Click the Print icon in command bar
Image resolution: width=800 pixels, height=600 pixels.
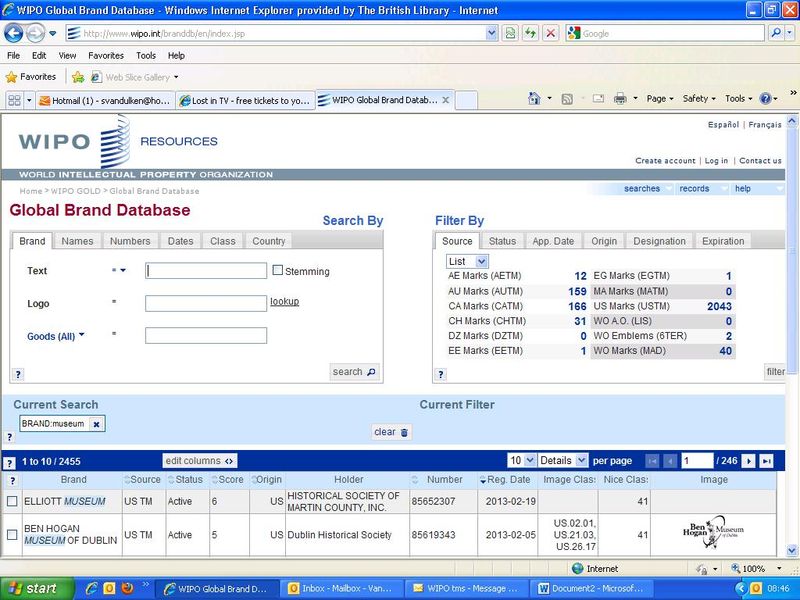tap(620, 98)
